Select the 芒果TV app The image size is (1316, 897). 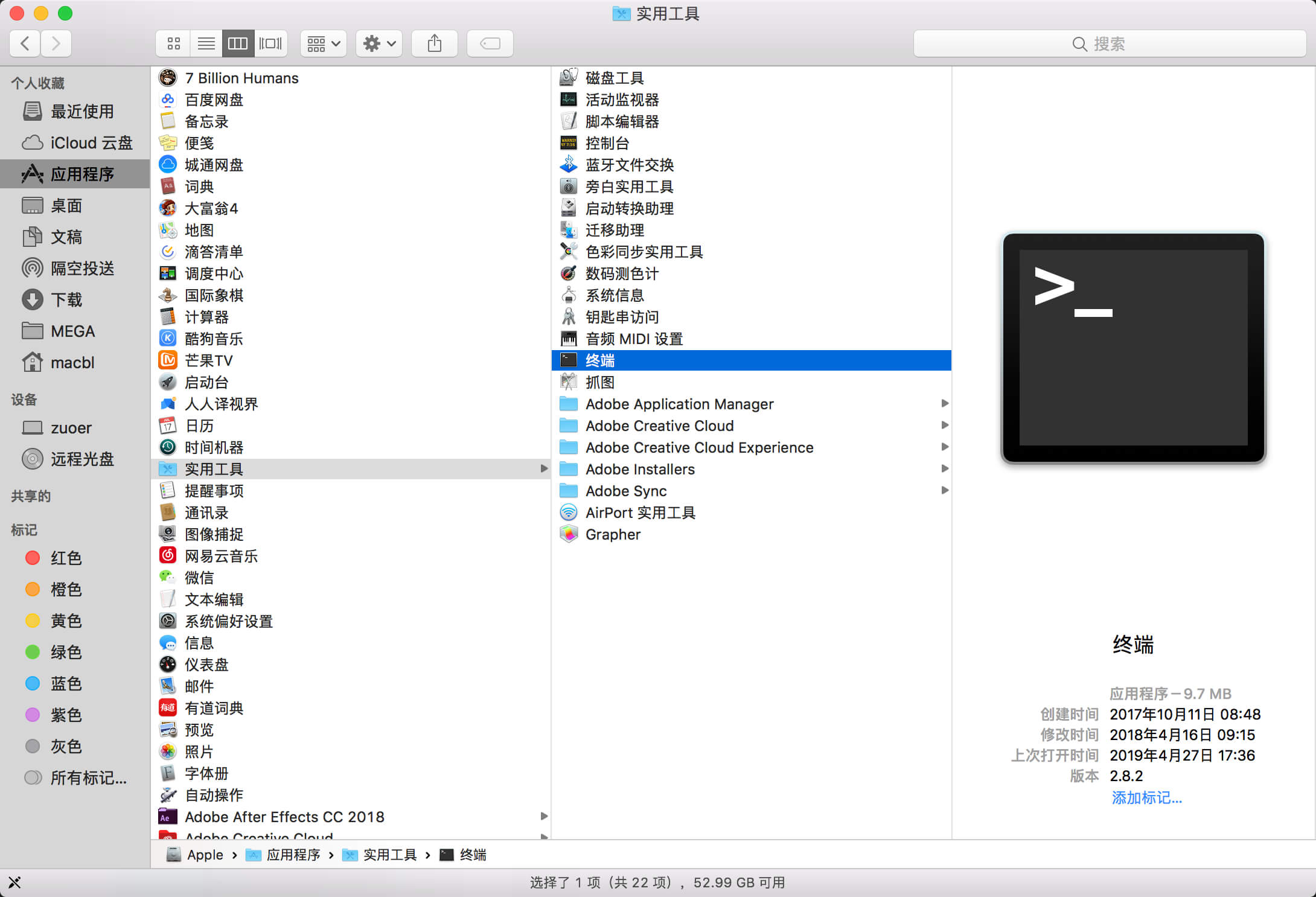(350, 360)
